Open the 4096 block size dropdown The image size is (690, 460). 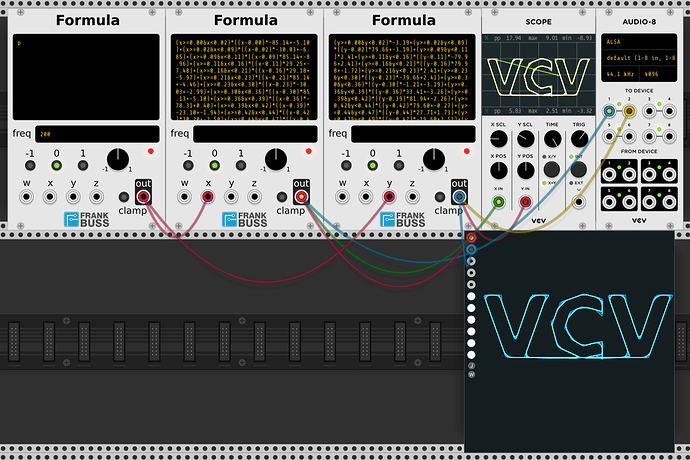coord(658,74)
